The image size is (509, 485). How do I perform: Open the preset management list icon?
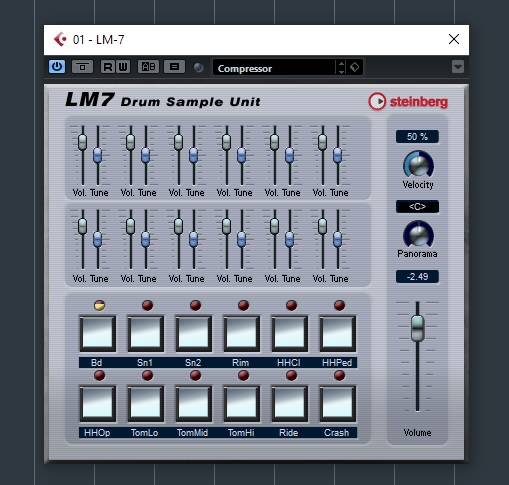174,67
